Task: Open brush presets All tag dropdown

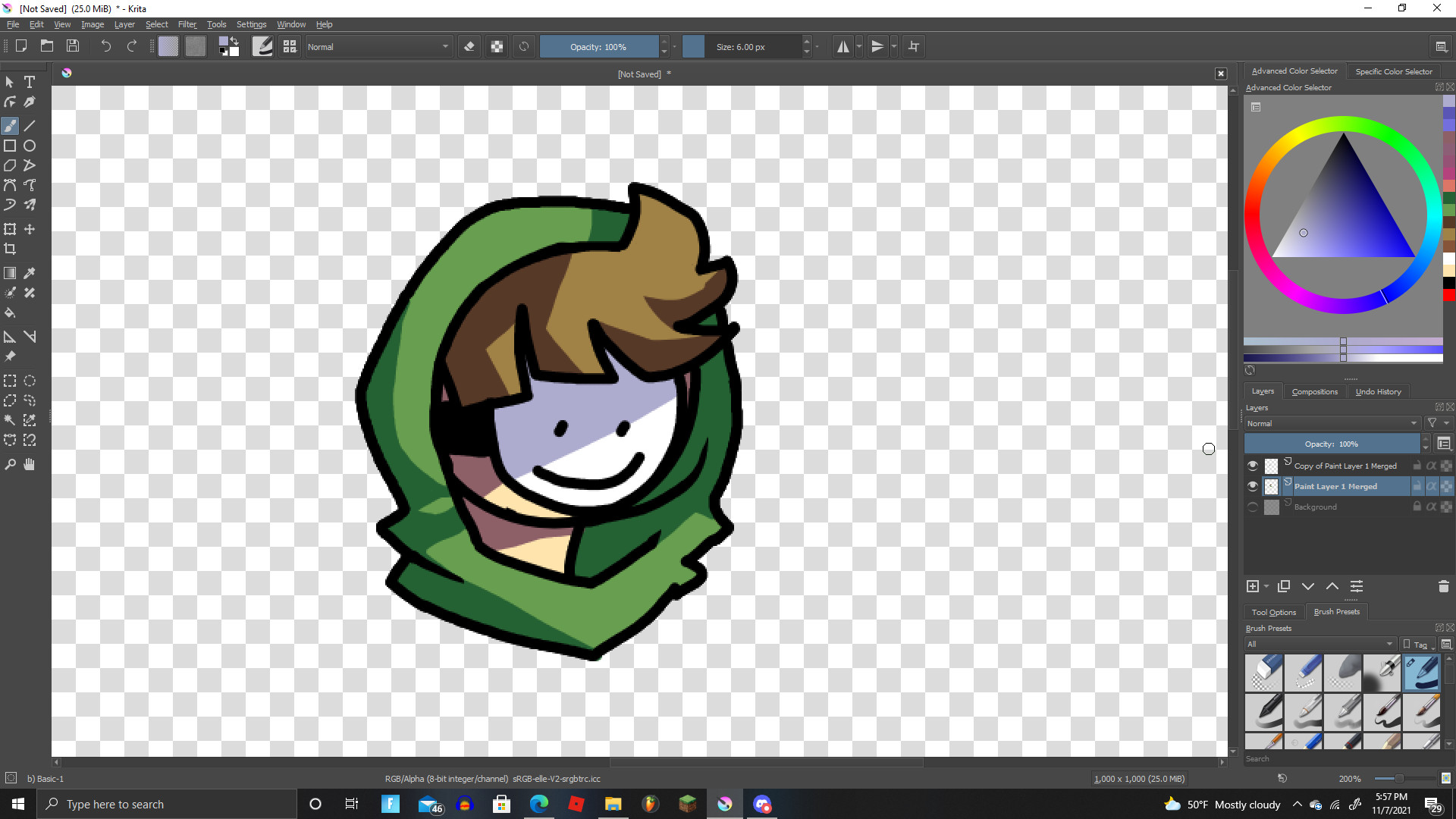Action: pos(1319,644)
